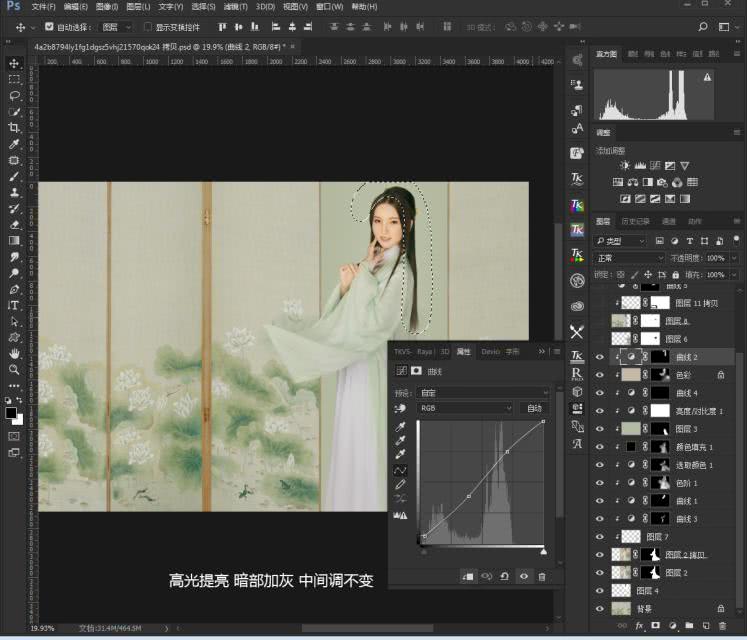This screenshot has width=747, height=640.
Task: Open the layer blend mode 正常 dropdown
Action: point(629,258)
